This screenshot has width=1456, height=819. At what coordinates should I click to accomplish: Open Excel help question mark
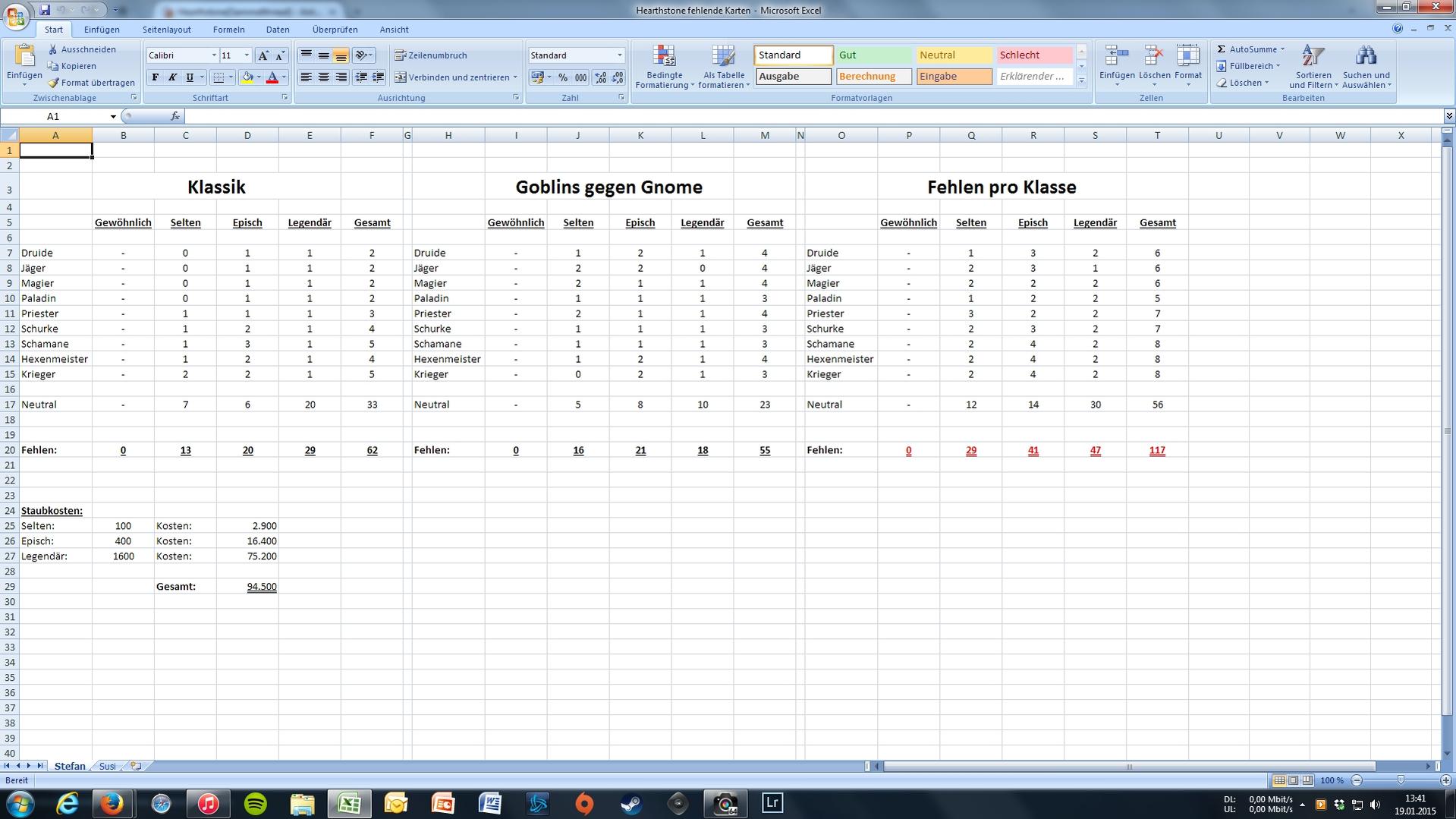[x=1398, y=29]
